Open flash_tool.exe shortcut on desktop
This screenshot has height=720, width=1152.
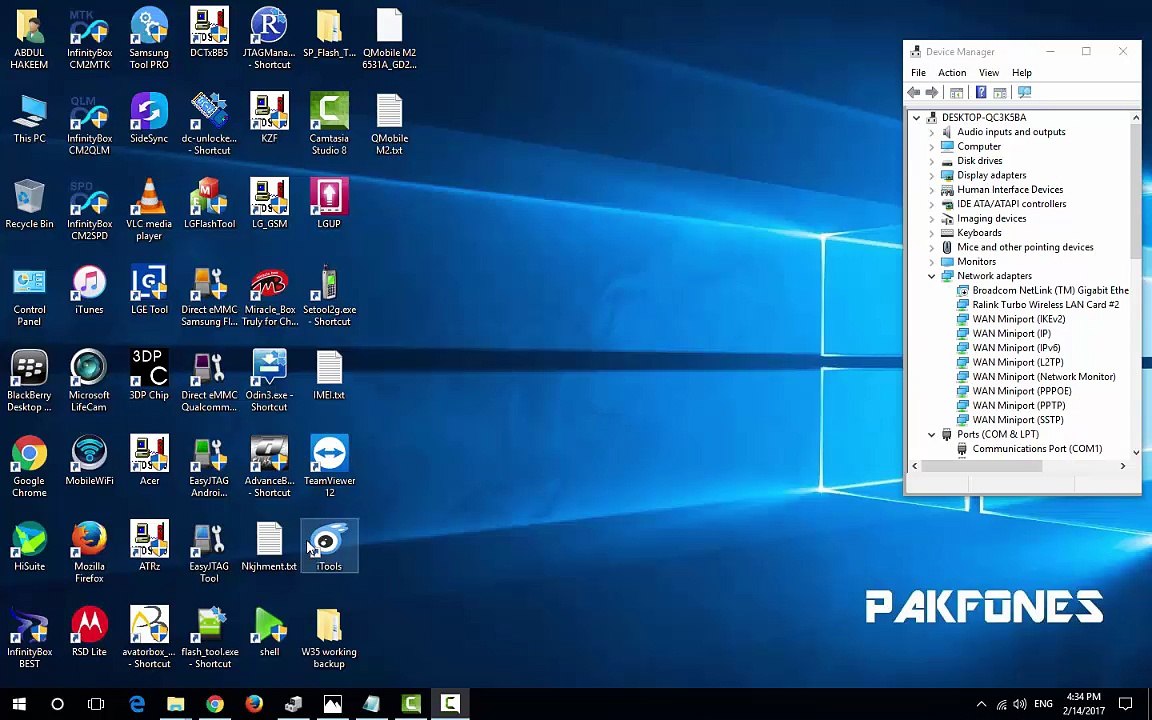[209, 636]
